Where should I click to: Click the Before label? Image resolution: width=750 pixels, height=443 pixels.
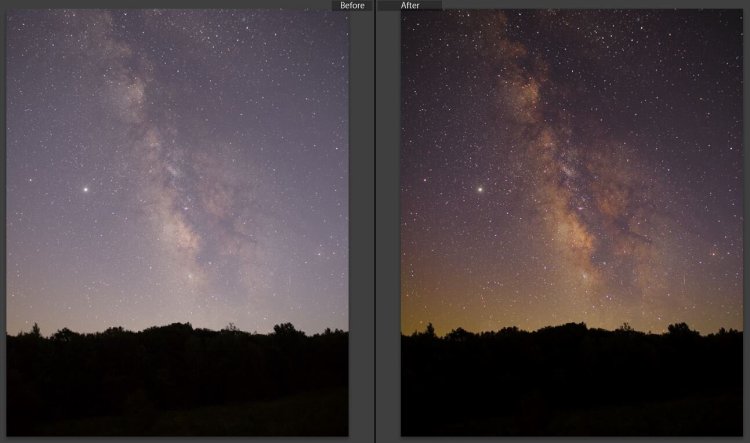[x=352, y=5]
